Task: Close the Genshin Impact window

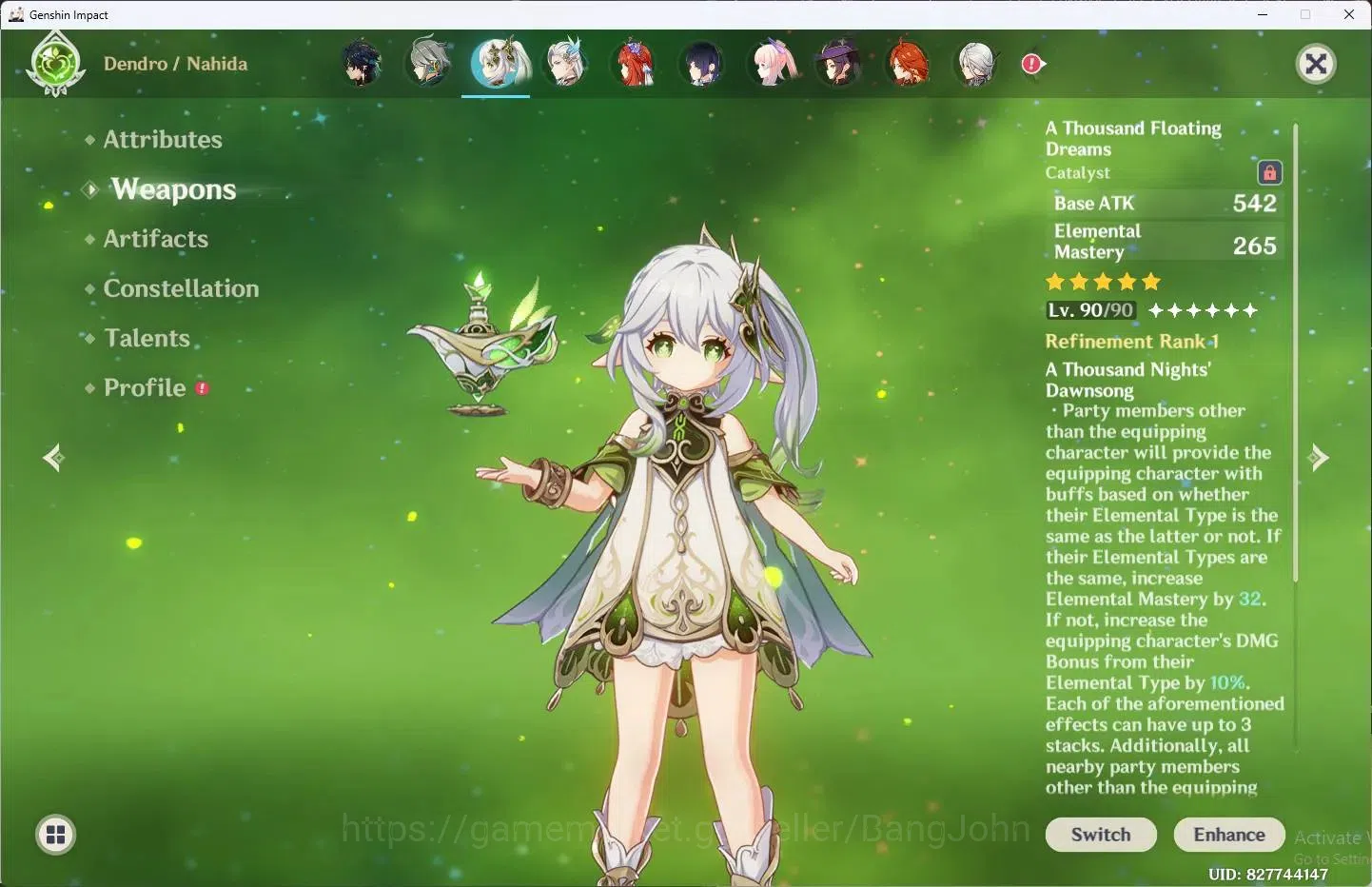Action: (1349, 14)
